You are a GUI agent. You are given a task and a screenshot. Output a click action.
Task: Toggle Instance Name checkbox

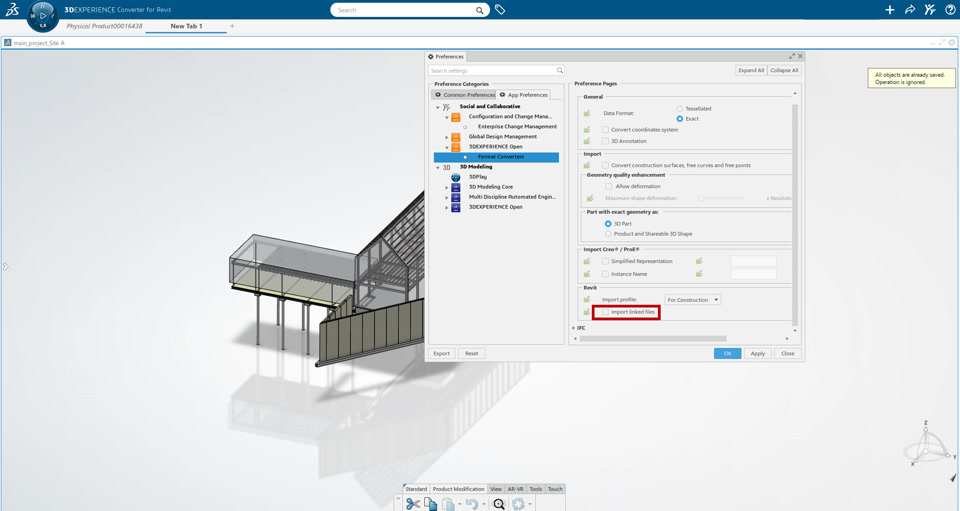pyautogui.click(x=606, y=274)
